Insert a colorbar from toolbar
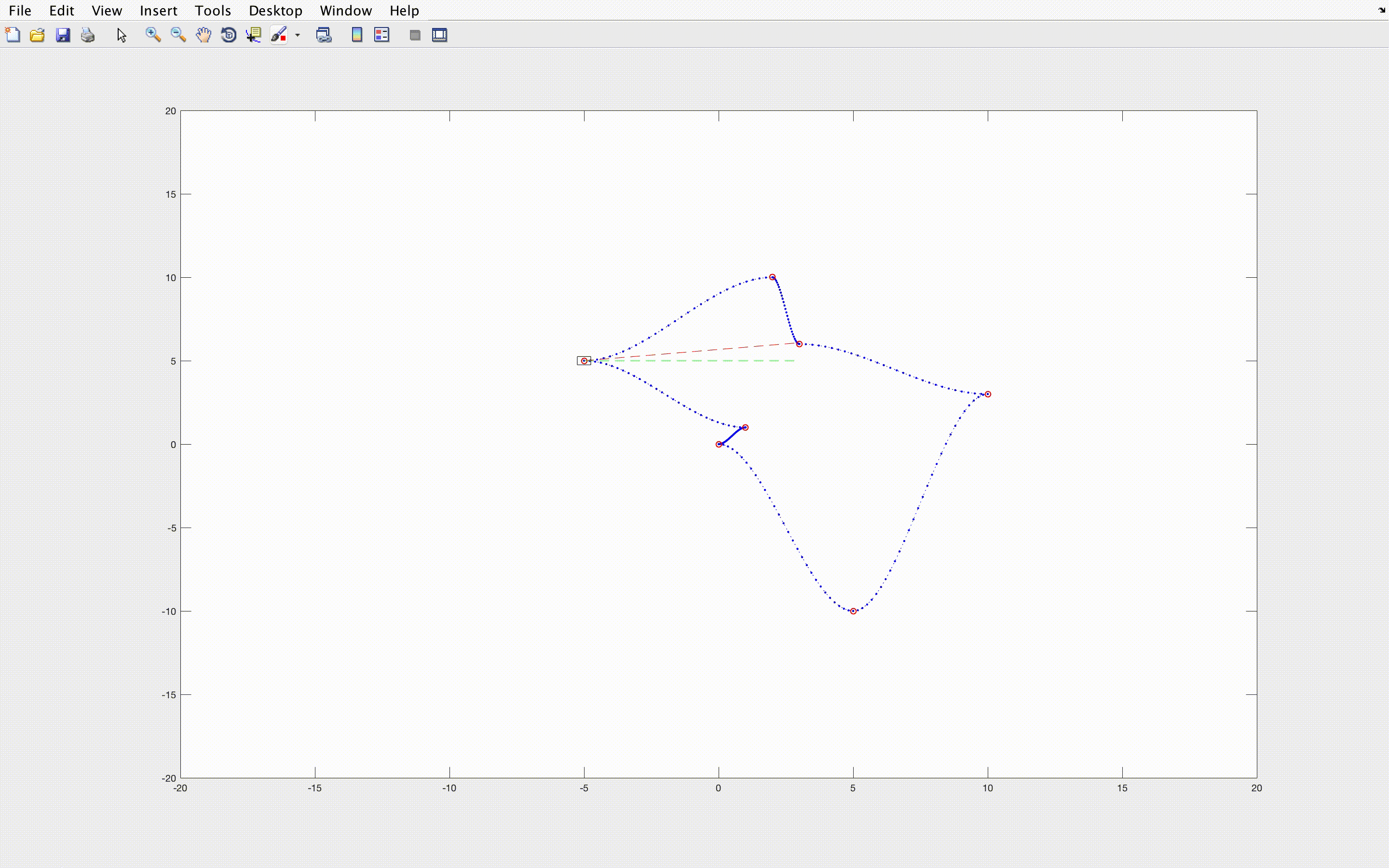 (356, 35)
